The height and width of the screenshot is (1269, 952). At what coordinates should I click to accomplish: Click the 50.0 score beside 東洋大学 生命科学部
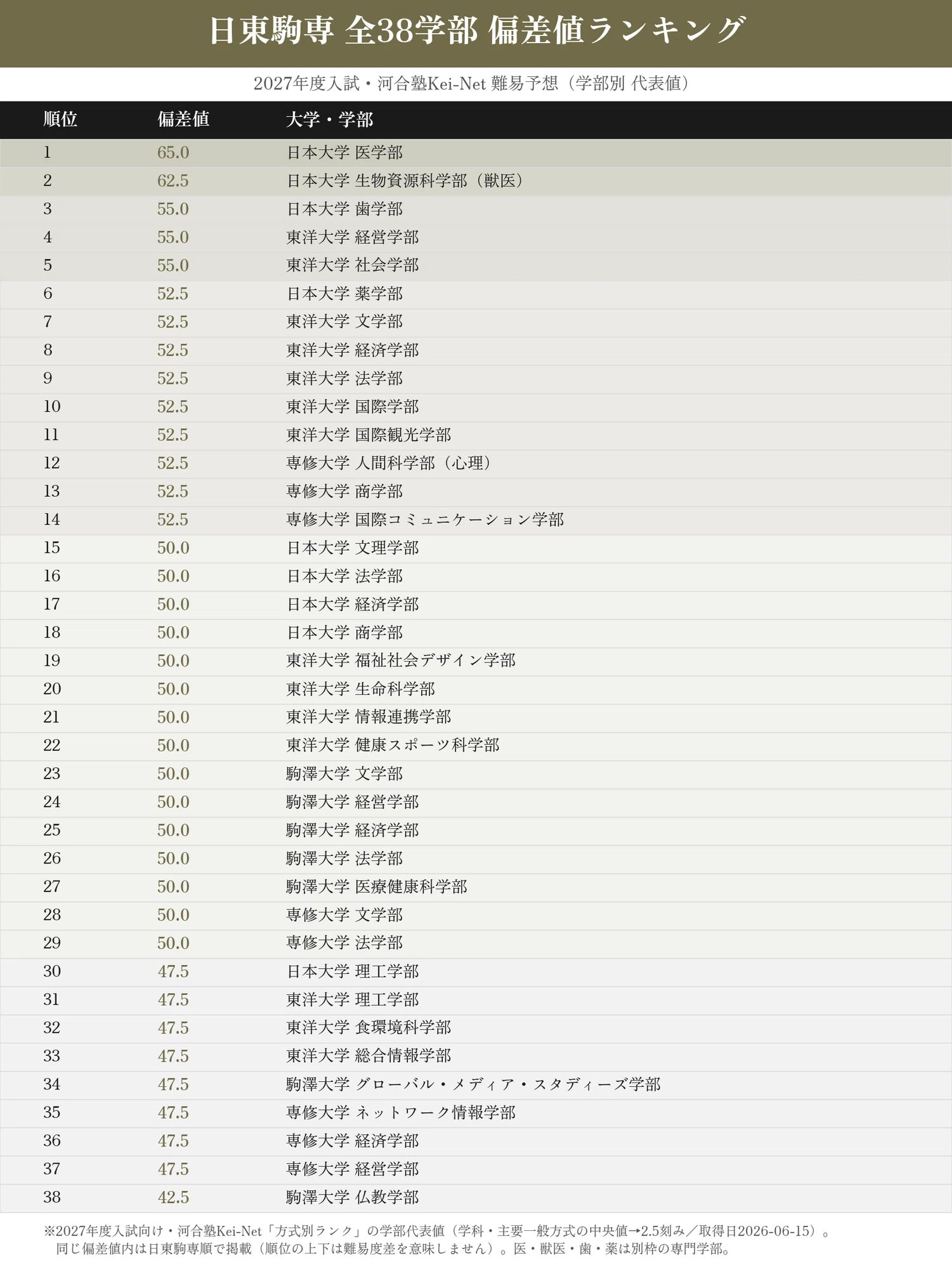173,689
